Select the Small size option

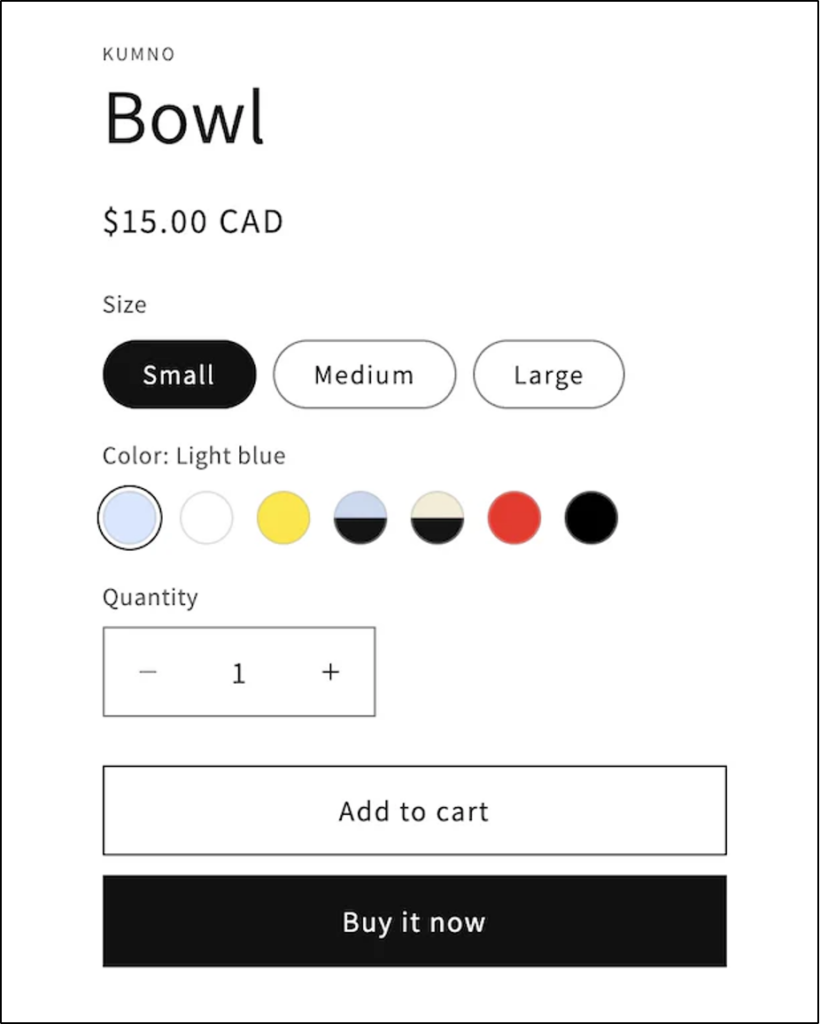click(179, 375)
